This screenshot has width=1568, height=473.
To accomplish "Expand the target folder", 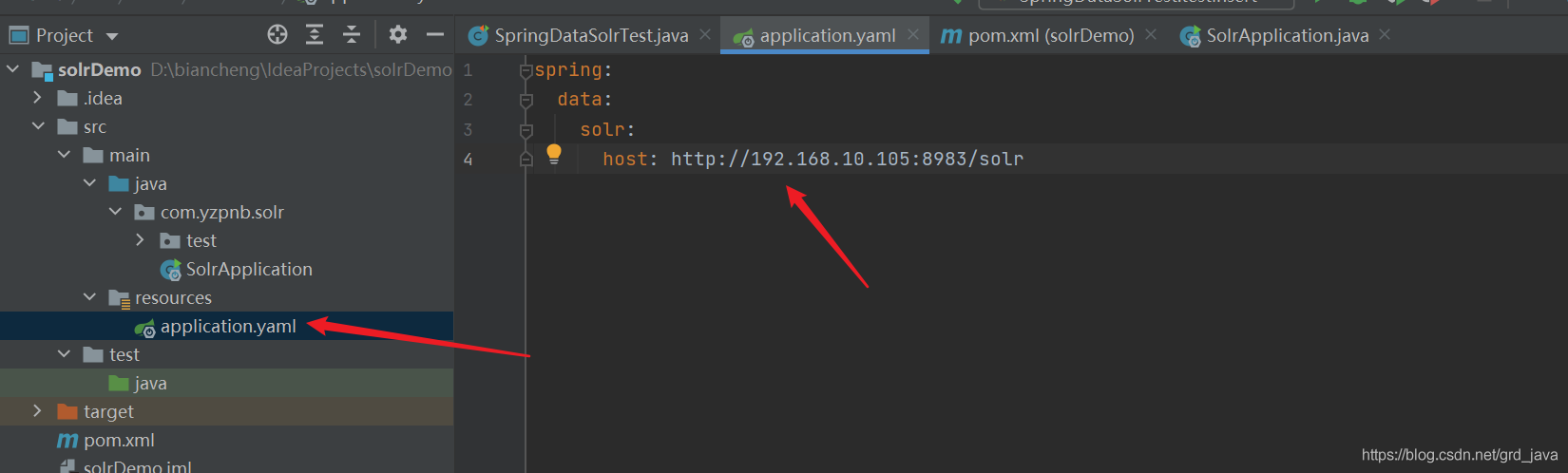I will tap(38, 410).
